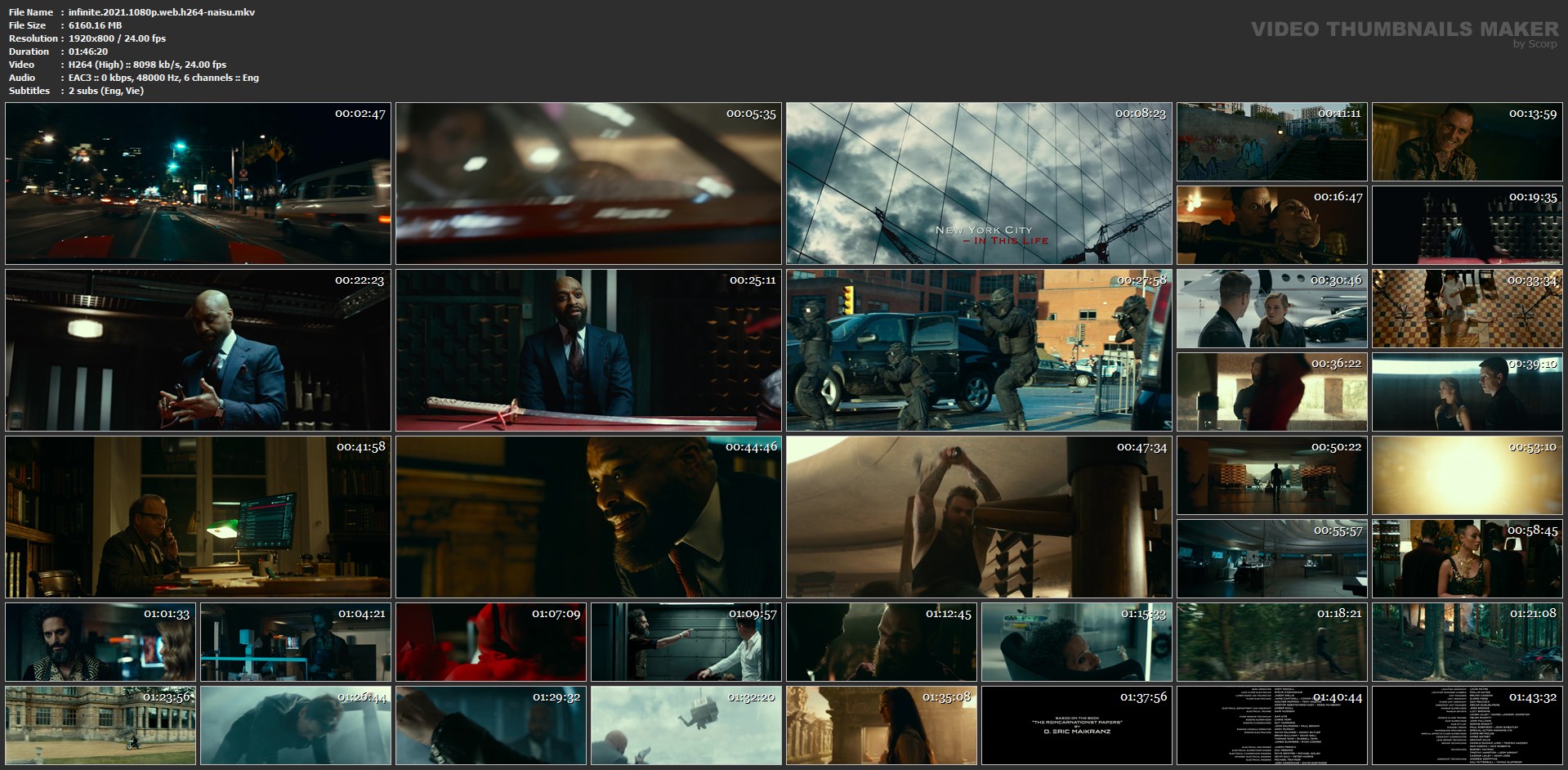Open the dark frame at 00:19:35
This screenshot has width=1568, height=770.
click(x=1467, y=226)
